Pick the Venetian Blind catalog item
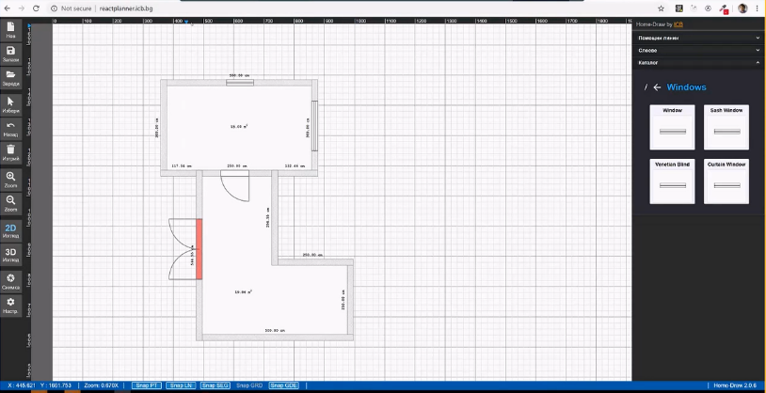 672,181
